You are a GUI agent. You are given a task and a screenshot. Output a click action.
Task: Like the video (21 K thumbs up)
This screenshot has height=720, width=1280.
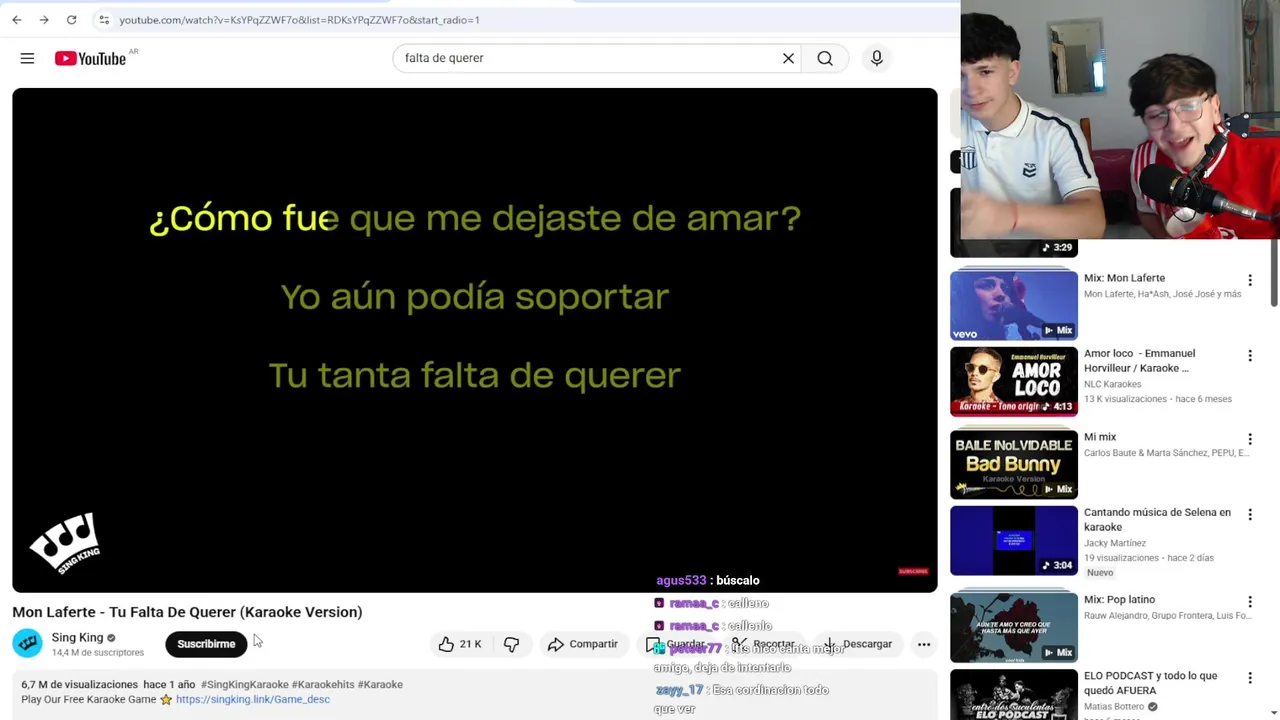click(460, 644)
